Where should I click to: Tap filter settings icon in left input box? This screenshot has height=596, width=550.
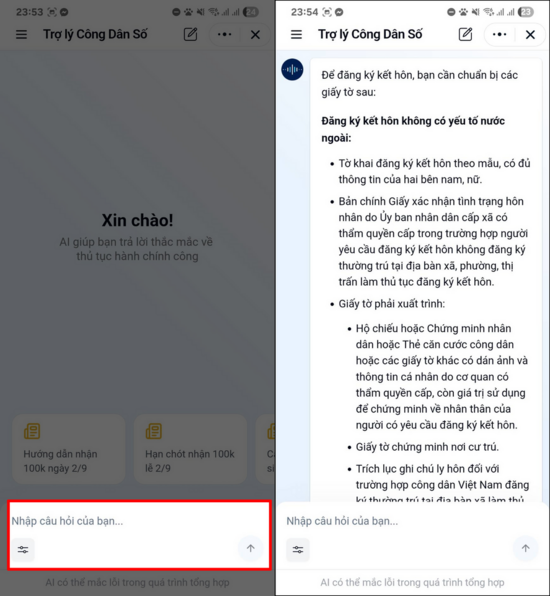tap(23, 550)
